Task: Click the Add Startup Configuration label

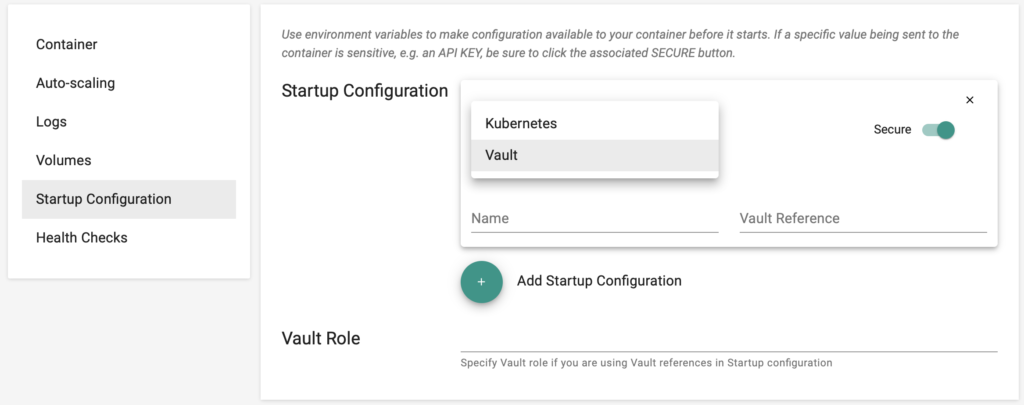Action: [599, 281]
